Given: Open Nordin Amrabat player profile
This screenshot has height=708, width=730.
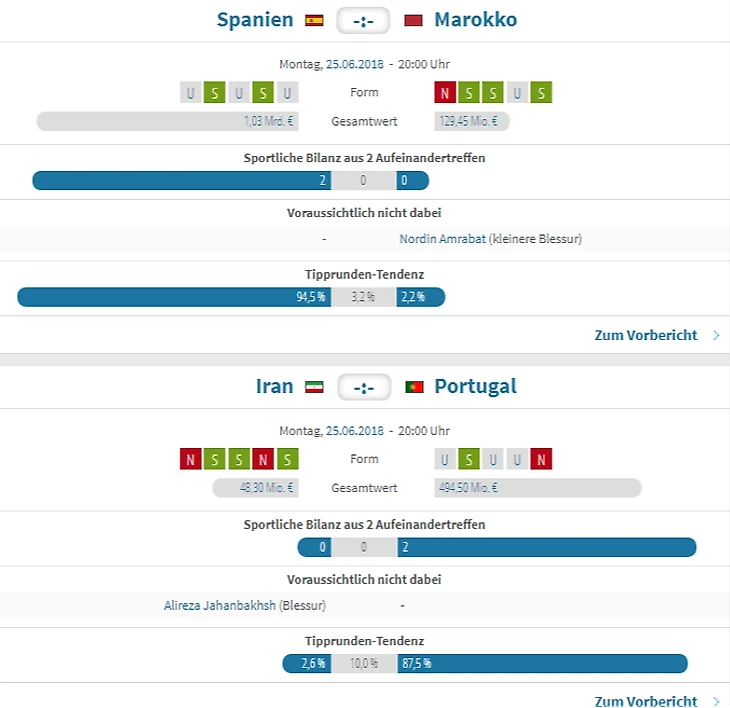Looking at the screenshot, I should pos(442,239).
